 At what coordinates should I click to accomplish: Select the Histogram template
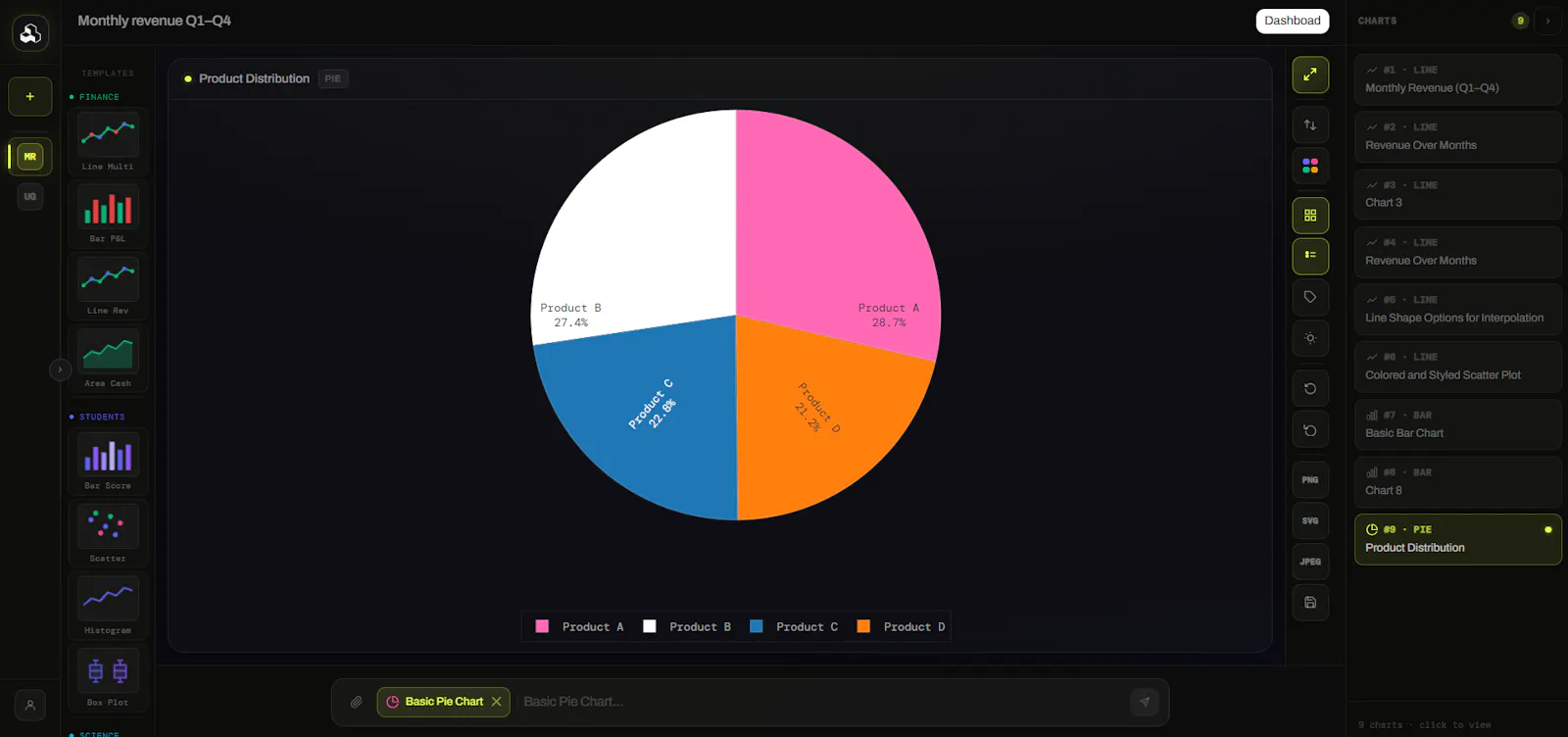coord(108,606)
